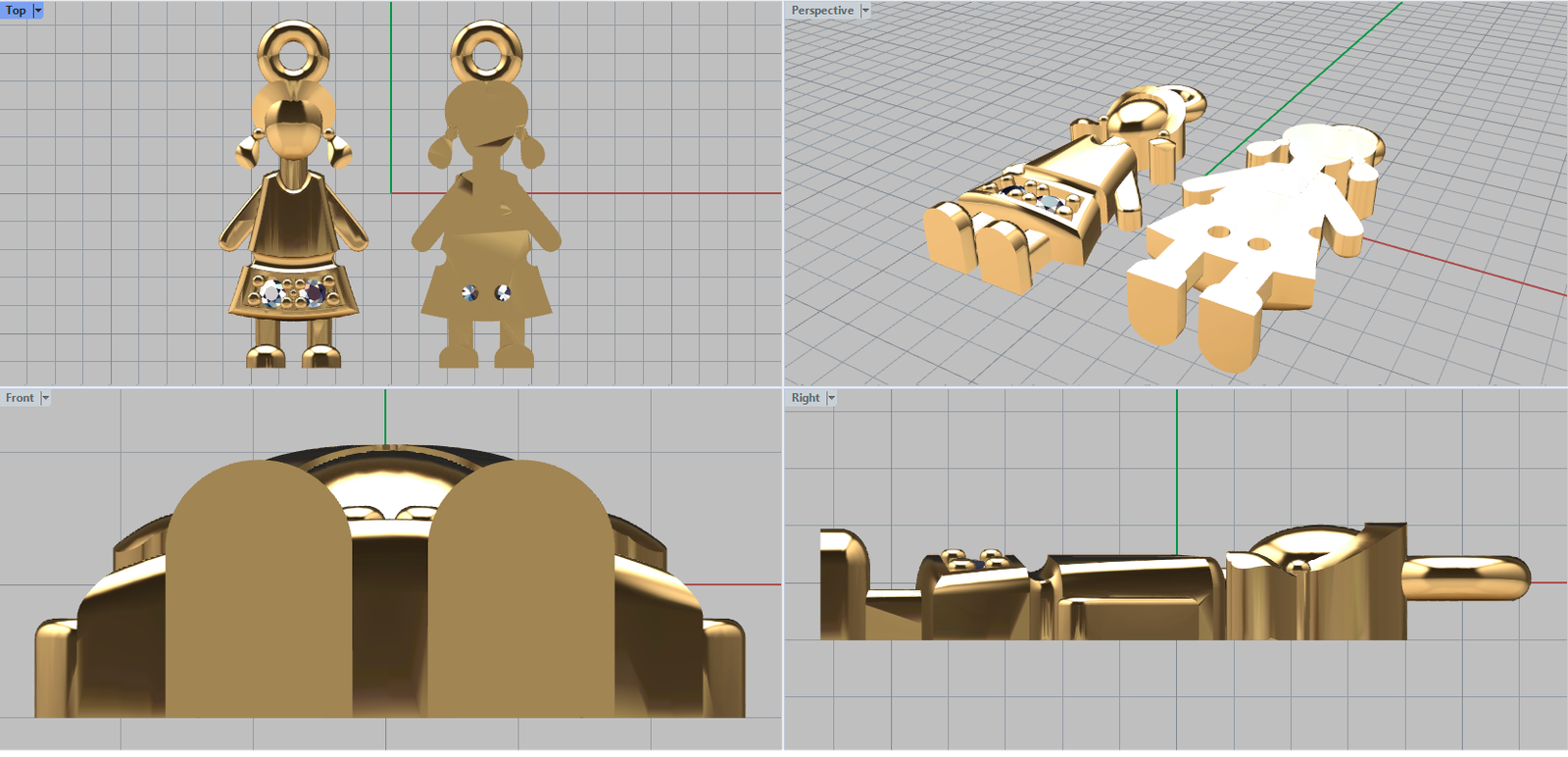Viewport: 1568px width, 757px height.
Task: Pick the left gemstone on front doll's skirt
Action: click(272, 292)
